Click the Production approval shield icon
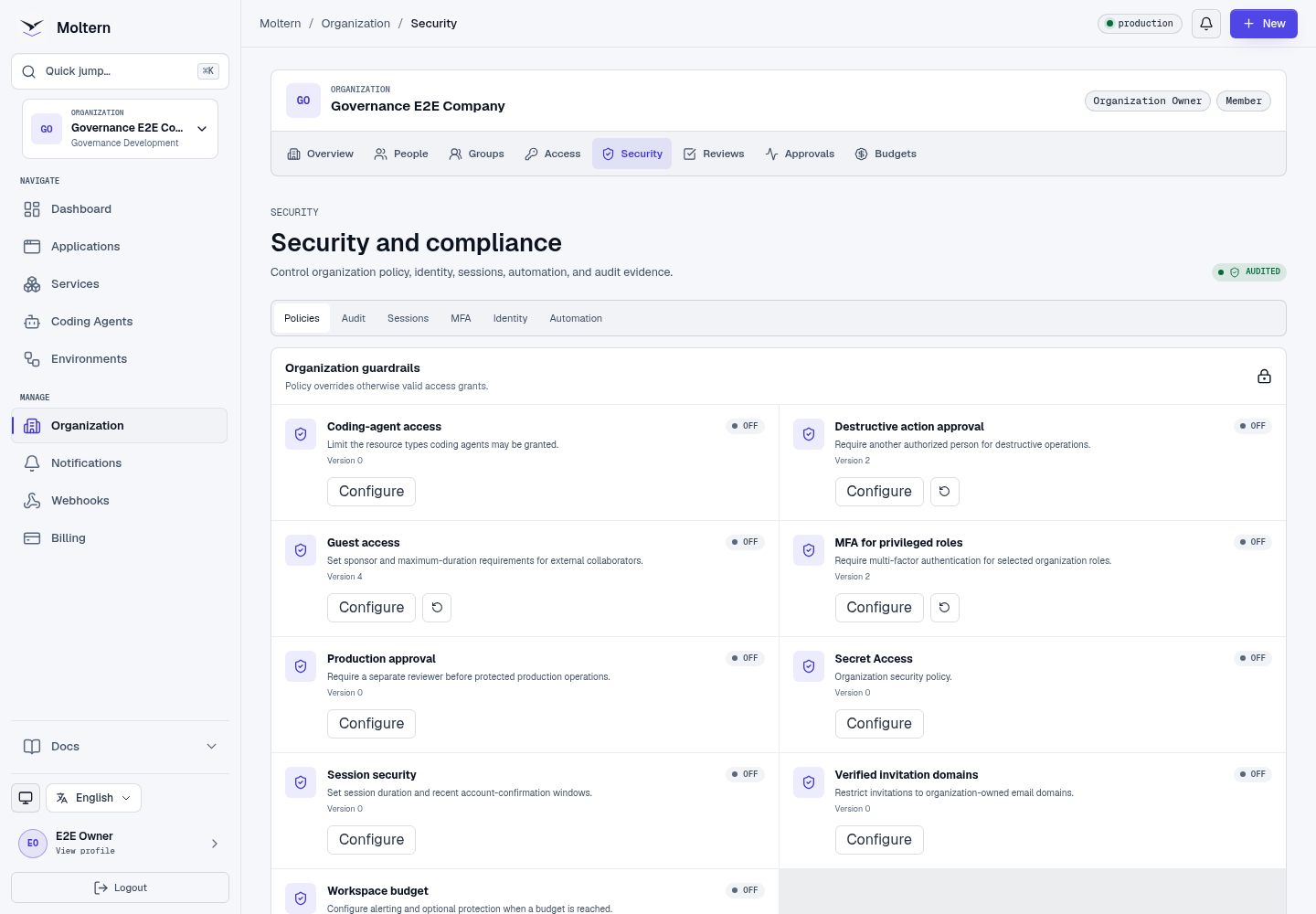Image resolution: width=1316 pixels, height=914 pixels. pos(301,666)
